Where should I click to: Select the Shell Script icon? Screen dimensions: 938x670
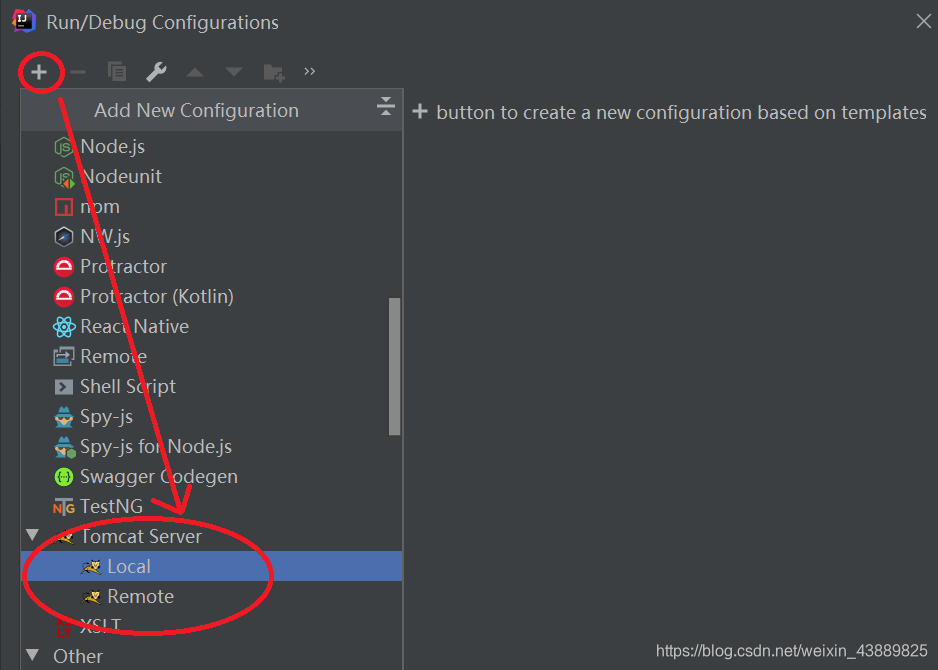point(63,387)
